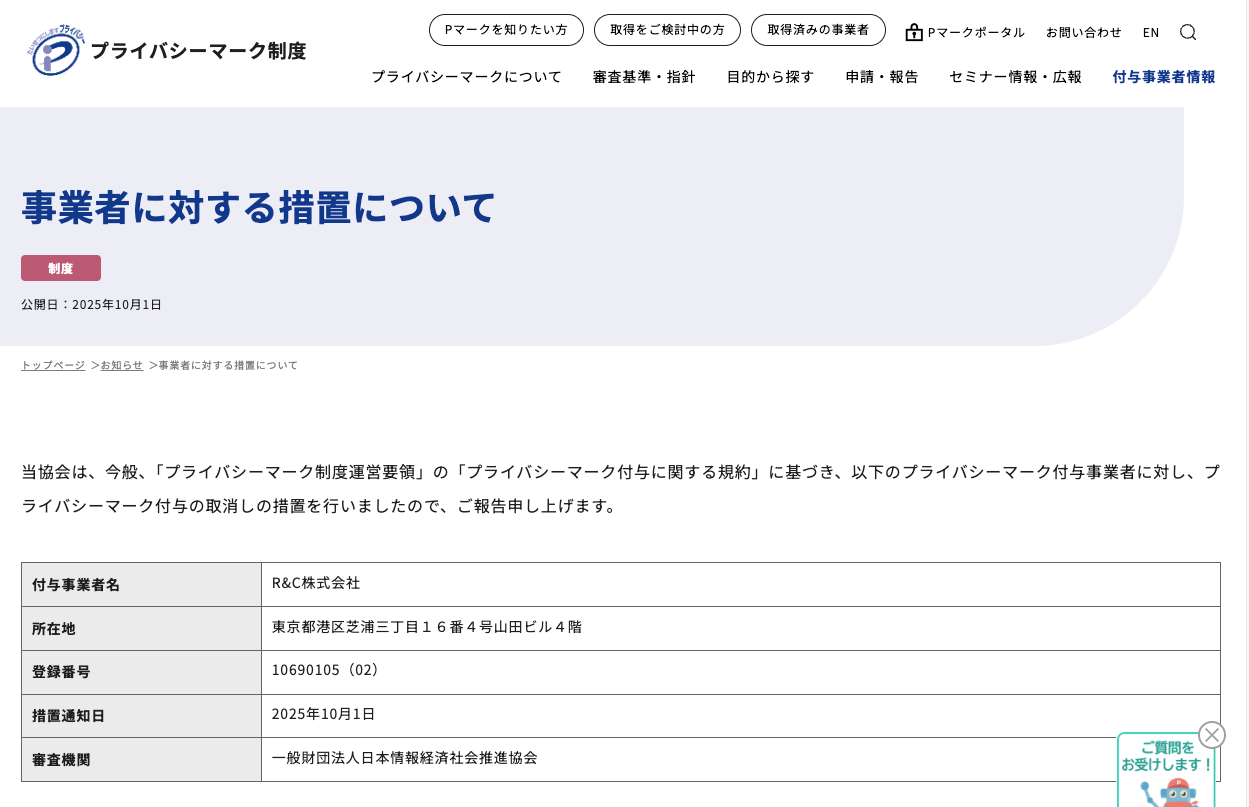Expand 申請・報告 navigation menu

click(882, 77)
